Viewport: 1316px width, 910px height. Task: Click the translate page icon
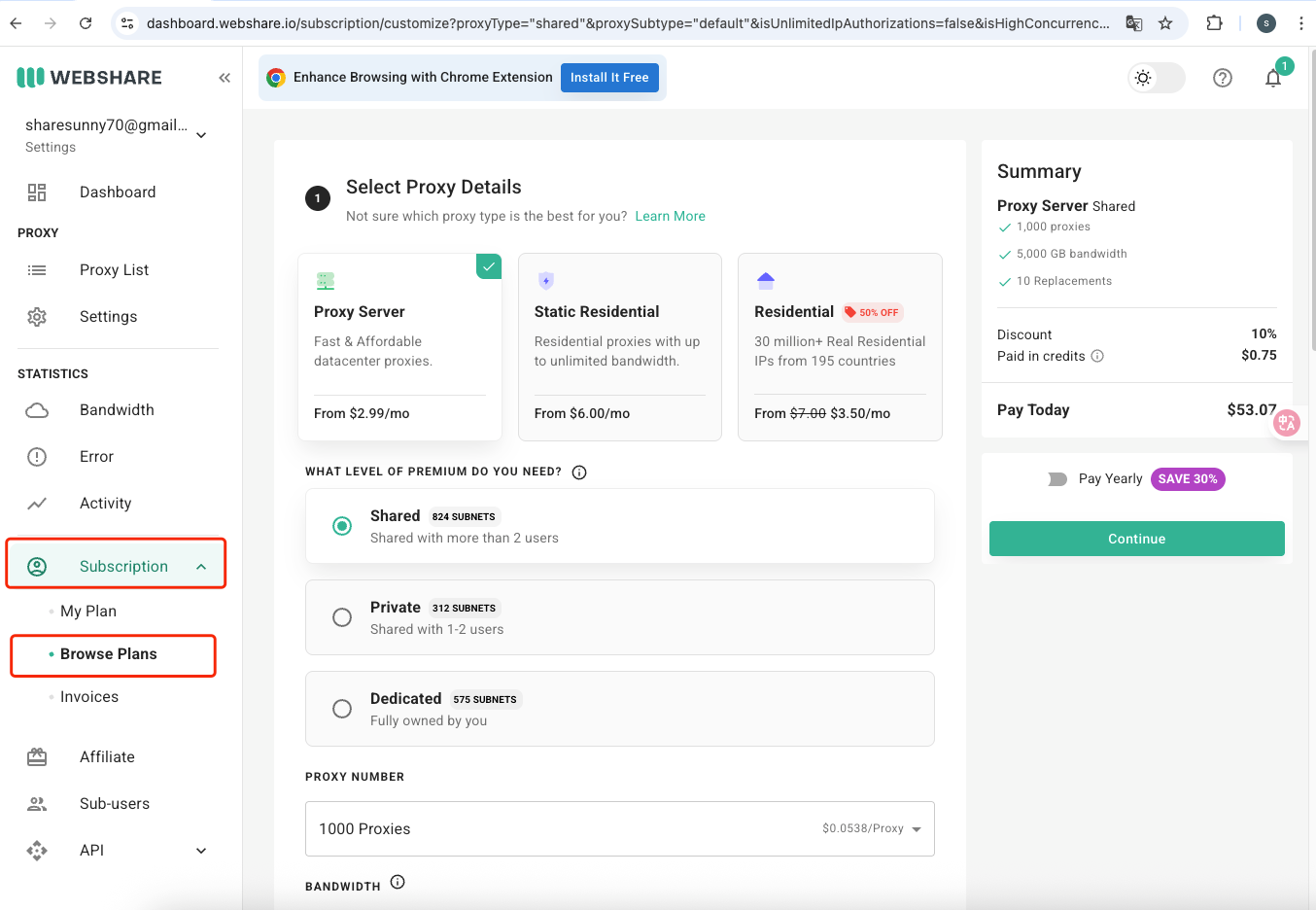(x=1134, y=23)
